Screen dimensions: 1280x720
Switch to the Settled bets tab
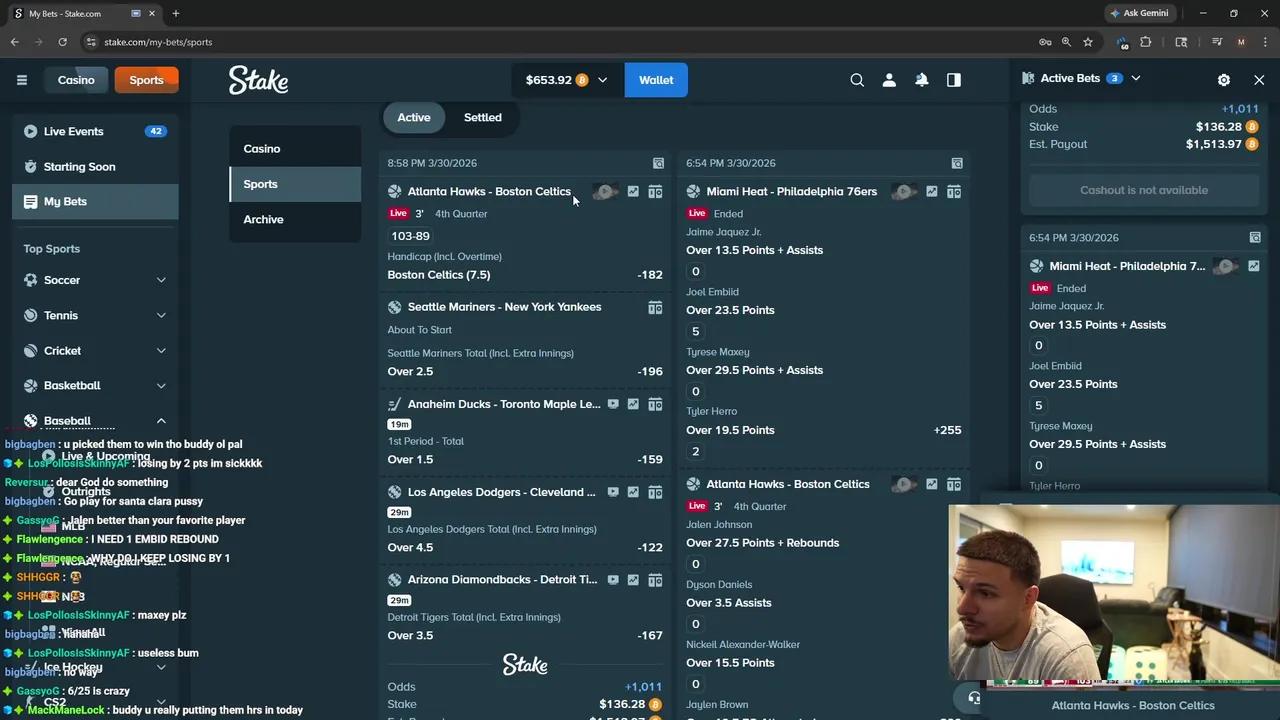coord(482,117)
